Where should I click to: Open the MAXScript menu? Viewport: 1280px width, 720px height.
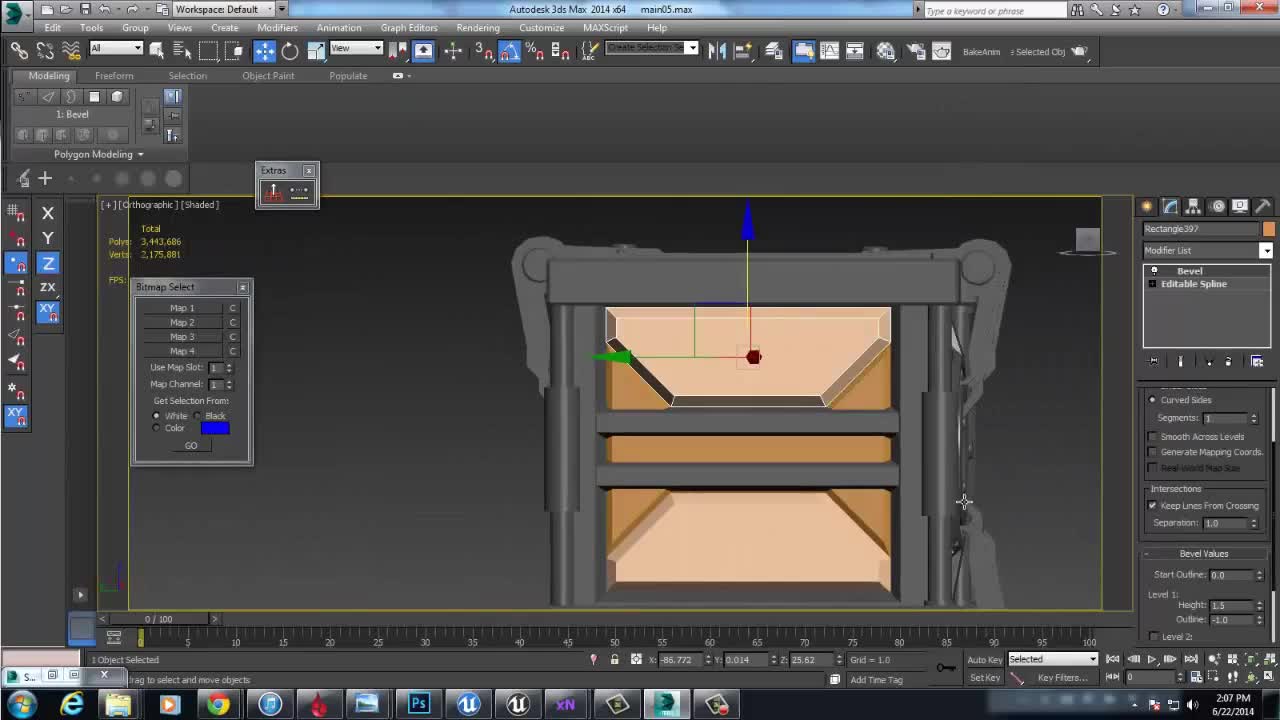pos(605,28)
